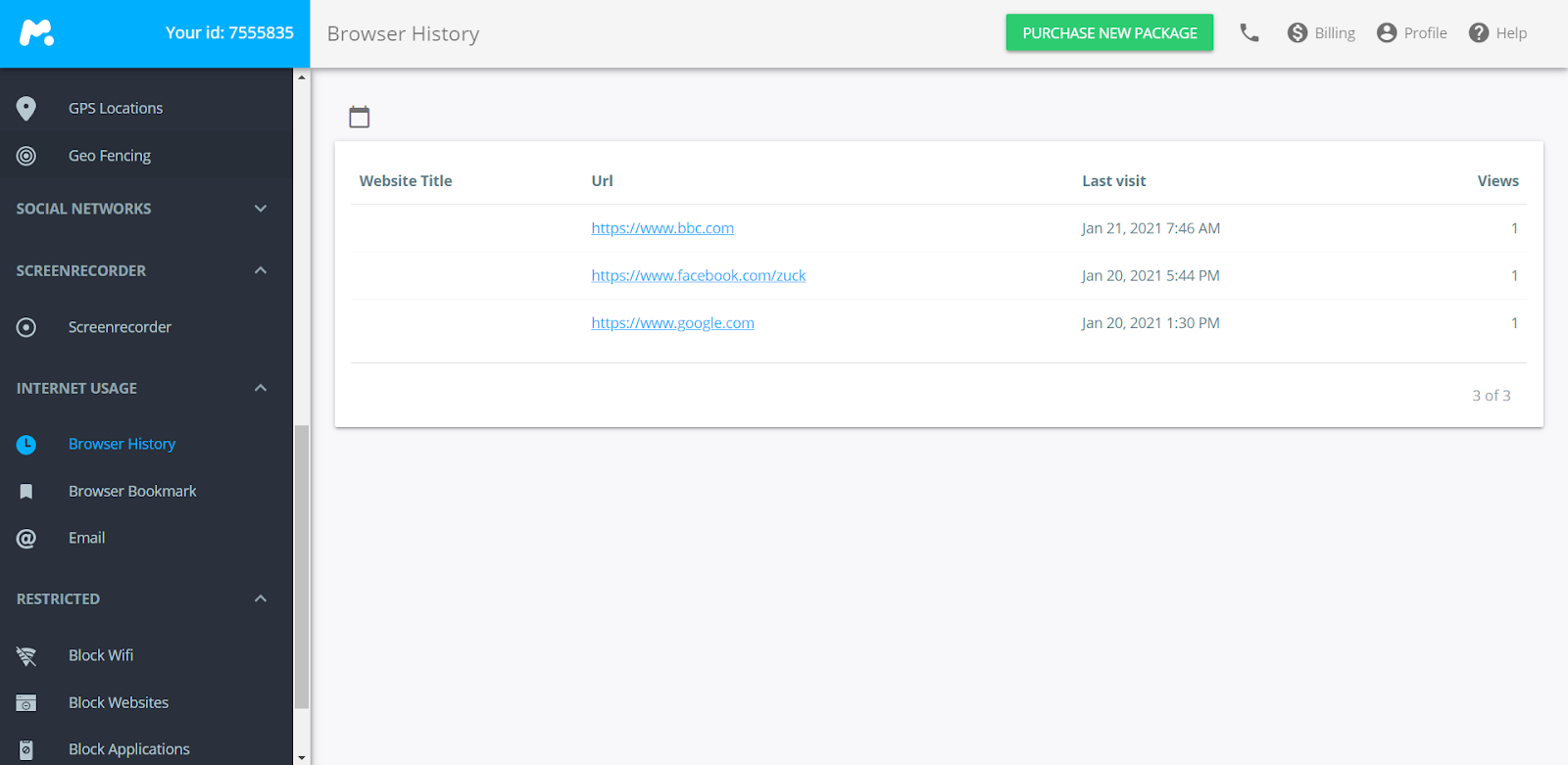Click the Block Wifi icon

coord(26,656)
